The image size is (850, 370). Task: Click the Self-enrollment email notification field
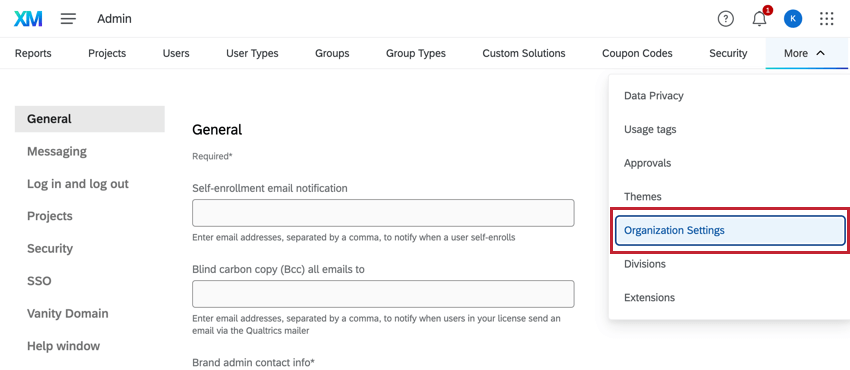click(383, 213)
